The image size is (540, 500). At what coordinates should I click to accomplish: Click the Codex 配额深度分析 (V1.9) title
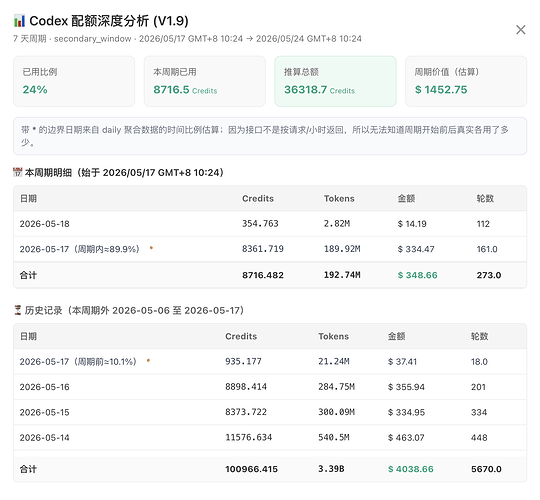pyautogui.click(x=109, y=21)
